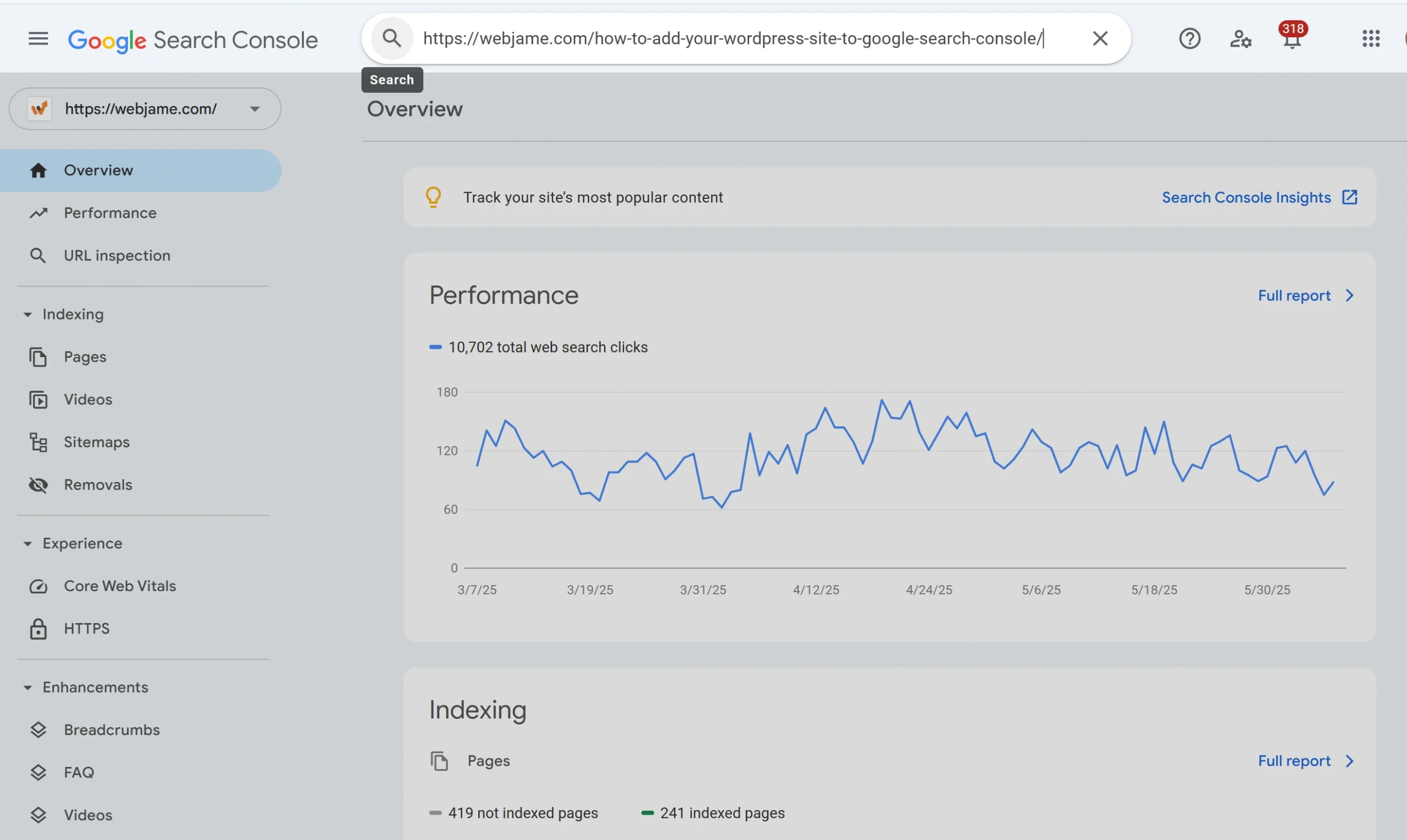Viewport: 1407px width, 840px height.
Task: Click the external link icon beside Insights
Action: pyautogui.click(x=1349, y=197)
